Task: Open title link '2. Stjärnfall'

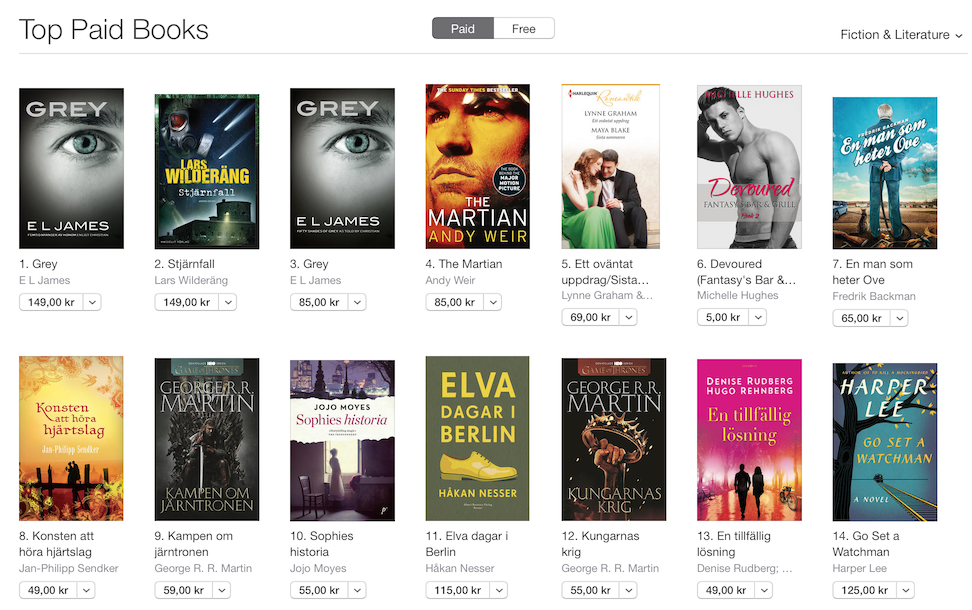Action: tap(185, 264)
